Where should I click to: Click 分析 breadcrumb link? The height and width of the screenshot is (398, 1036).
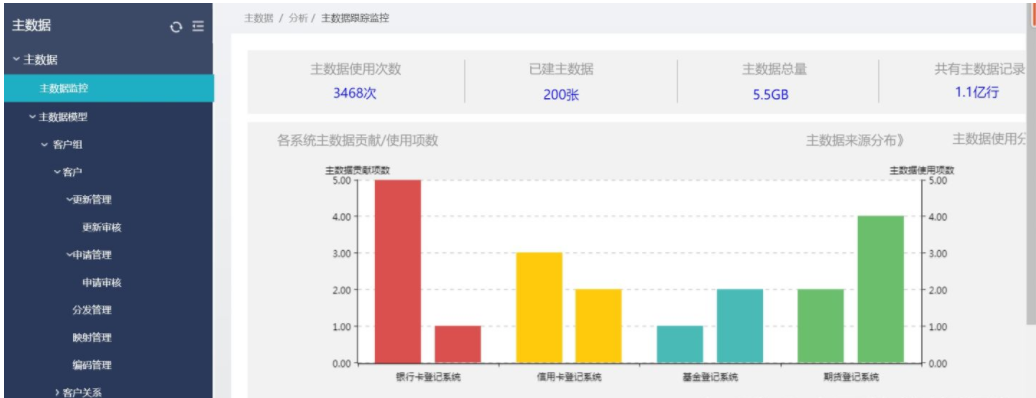[x=298, y=19]
